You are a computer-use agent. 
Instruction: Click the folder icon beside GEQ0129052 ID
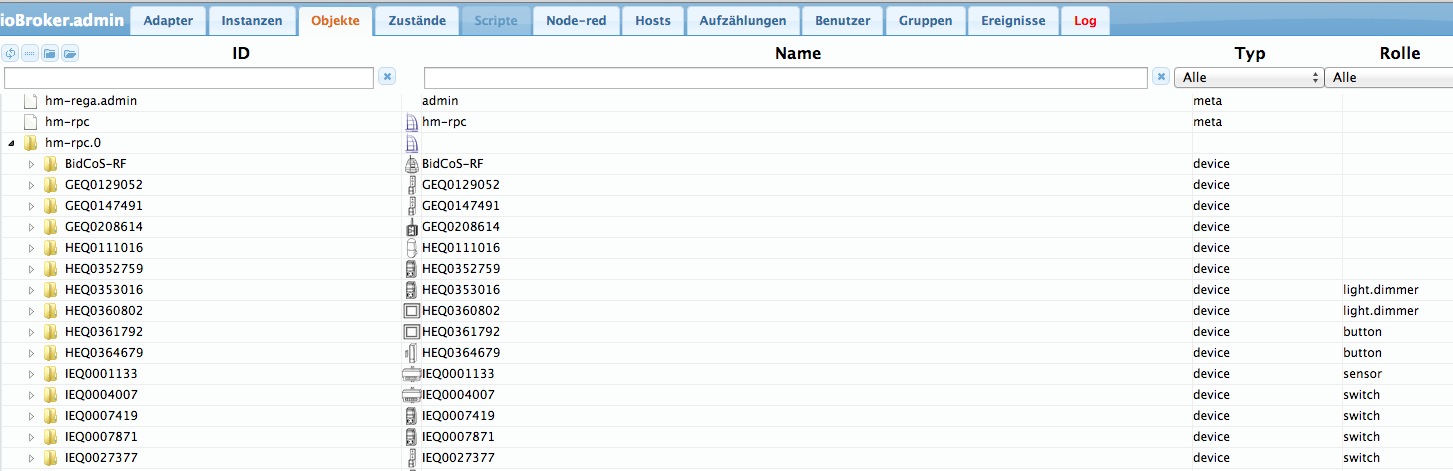[x=50, y=185]
